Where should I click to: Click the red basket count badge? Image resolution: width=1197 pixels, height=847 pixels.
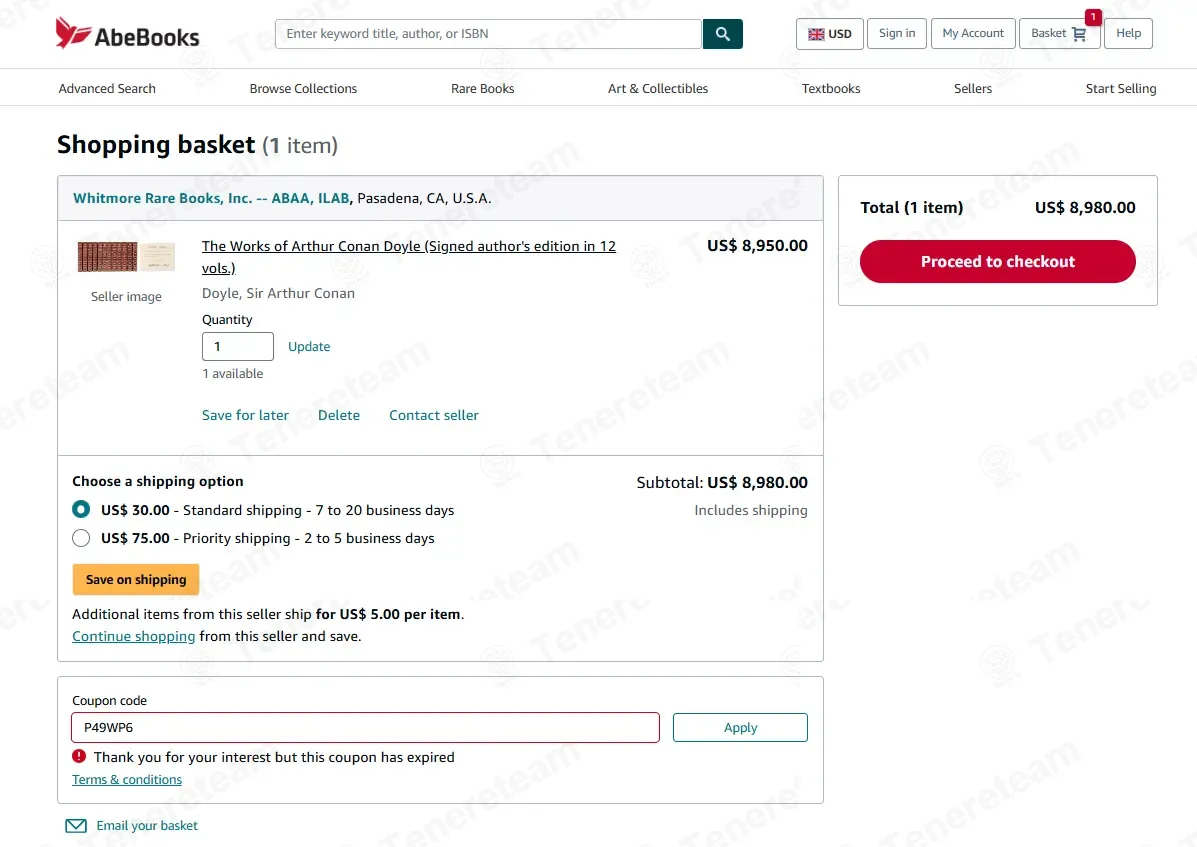pos(1092,17)
